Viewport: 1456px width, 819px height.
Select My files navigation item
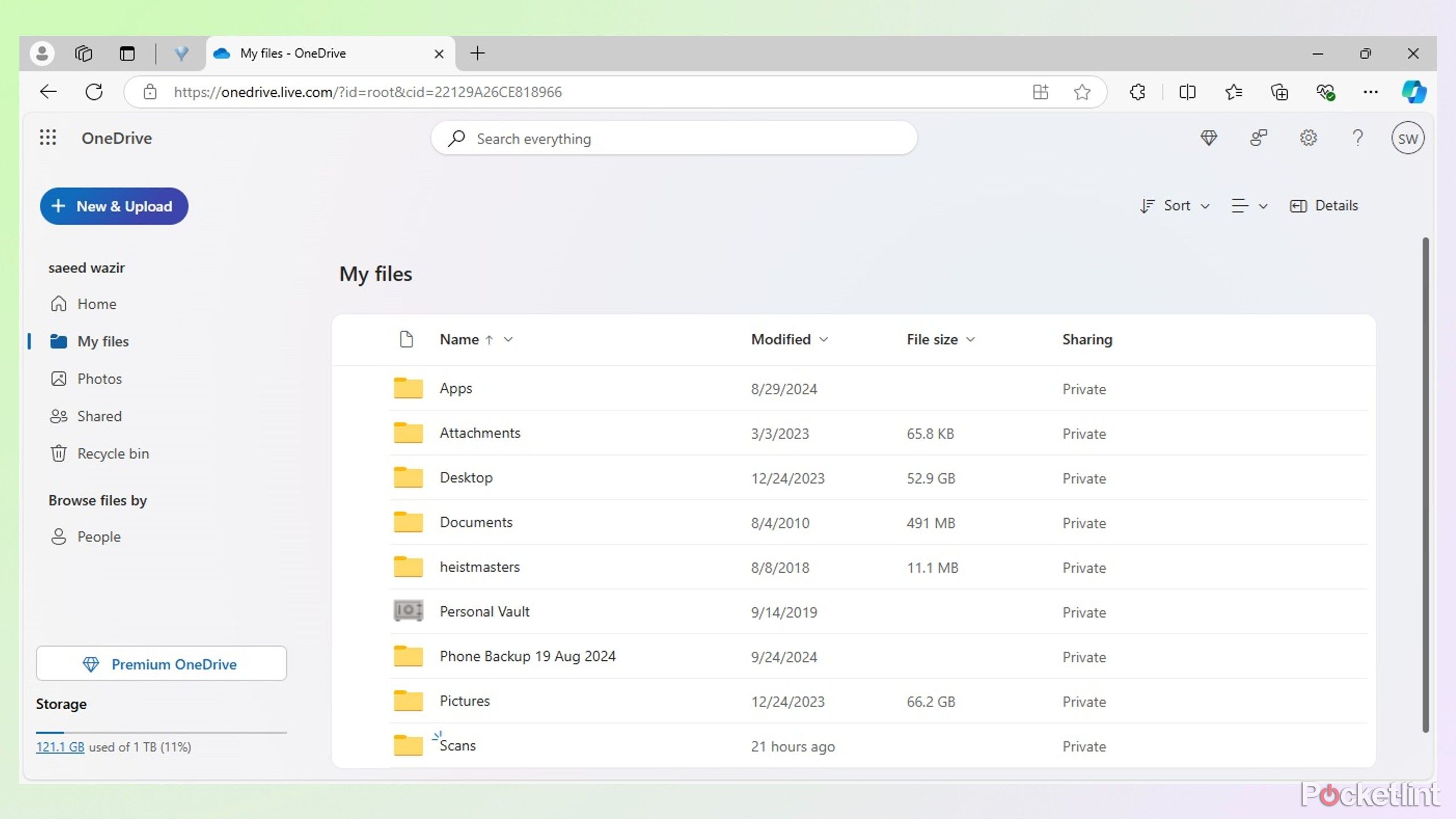(103, 341)
